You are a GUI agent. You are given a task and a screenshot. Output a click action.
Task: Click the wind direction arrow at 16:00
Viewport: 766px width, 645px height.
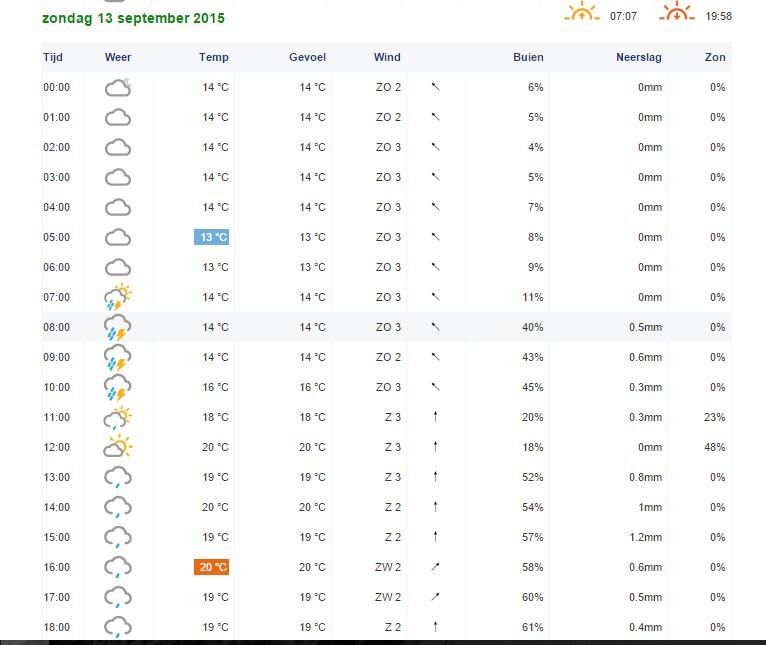click(x=435, y=567)
